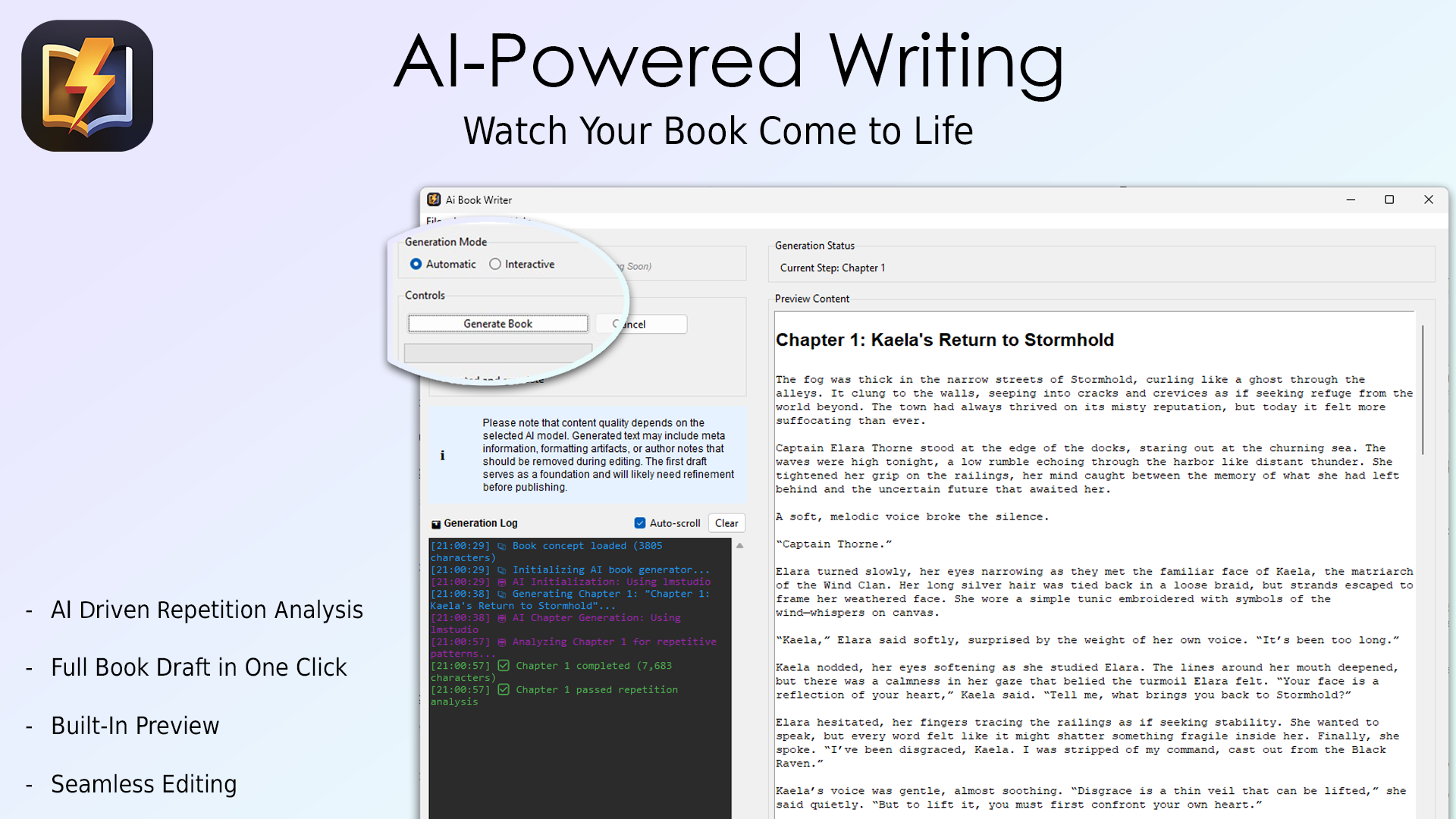The width and height of the screenshot is (1456, 819).
Task: Click the book icon beside 'Generating Chapter 1'
Action: [x=503, y=594]
